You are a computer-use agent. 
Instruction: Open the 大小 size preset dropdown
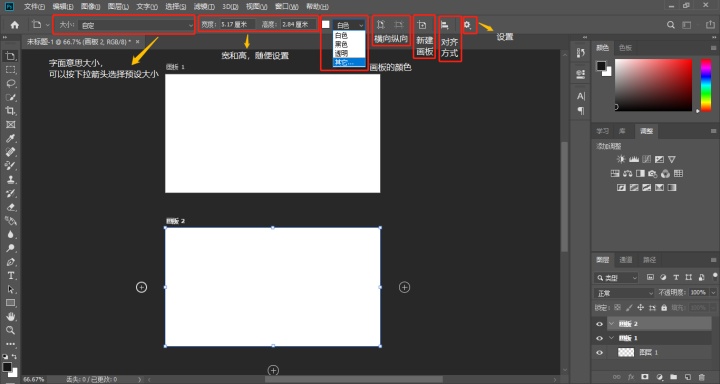[x=136, y=25]
